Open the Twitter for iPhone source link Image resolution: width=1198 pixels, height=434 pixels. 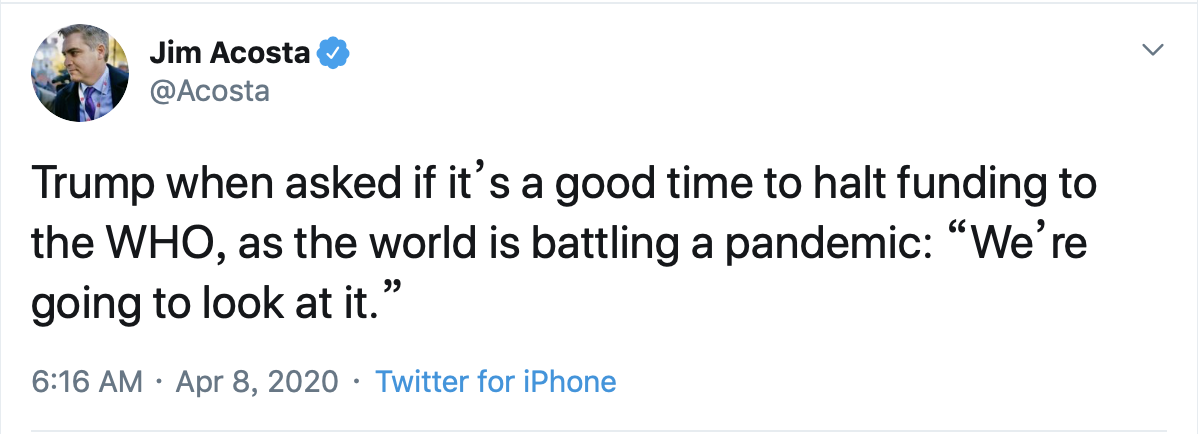495,381
